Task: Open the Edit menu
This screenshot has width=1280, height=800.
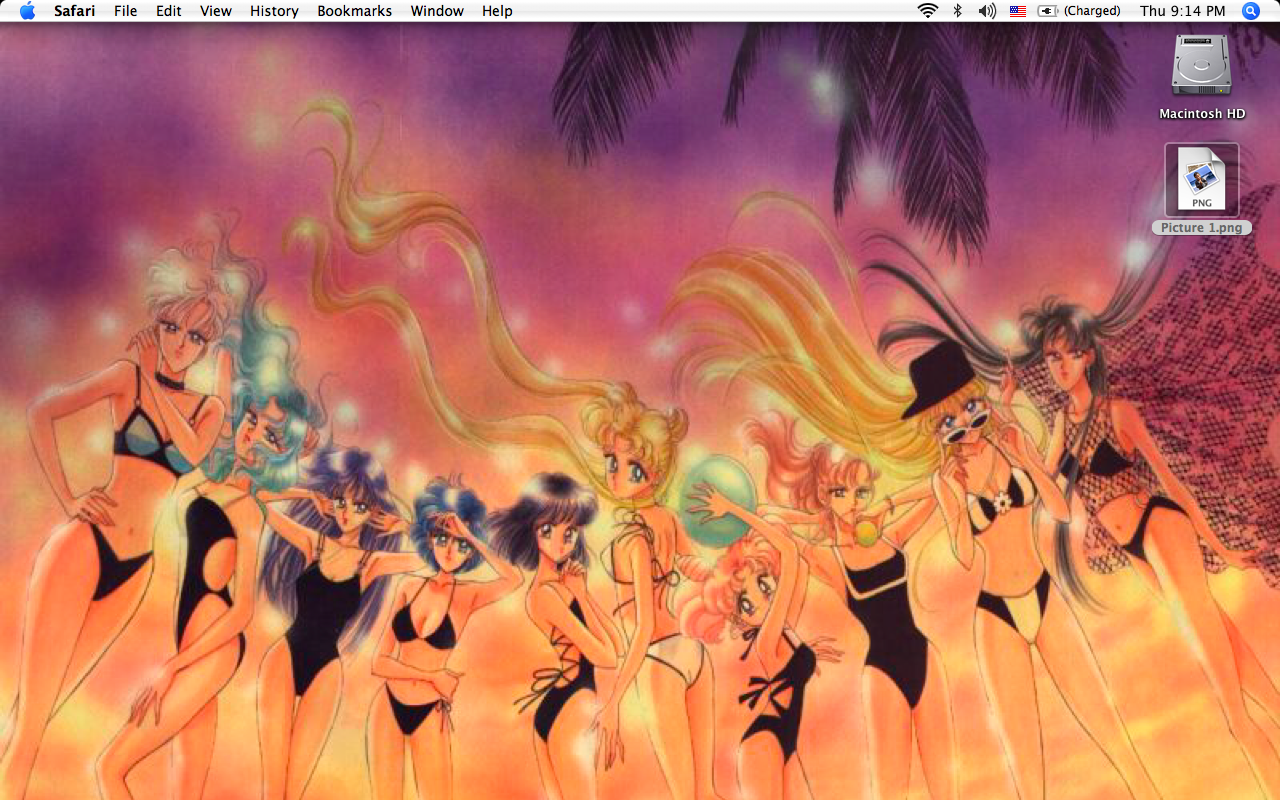Action: click(169, 11)
